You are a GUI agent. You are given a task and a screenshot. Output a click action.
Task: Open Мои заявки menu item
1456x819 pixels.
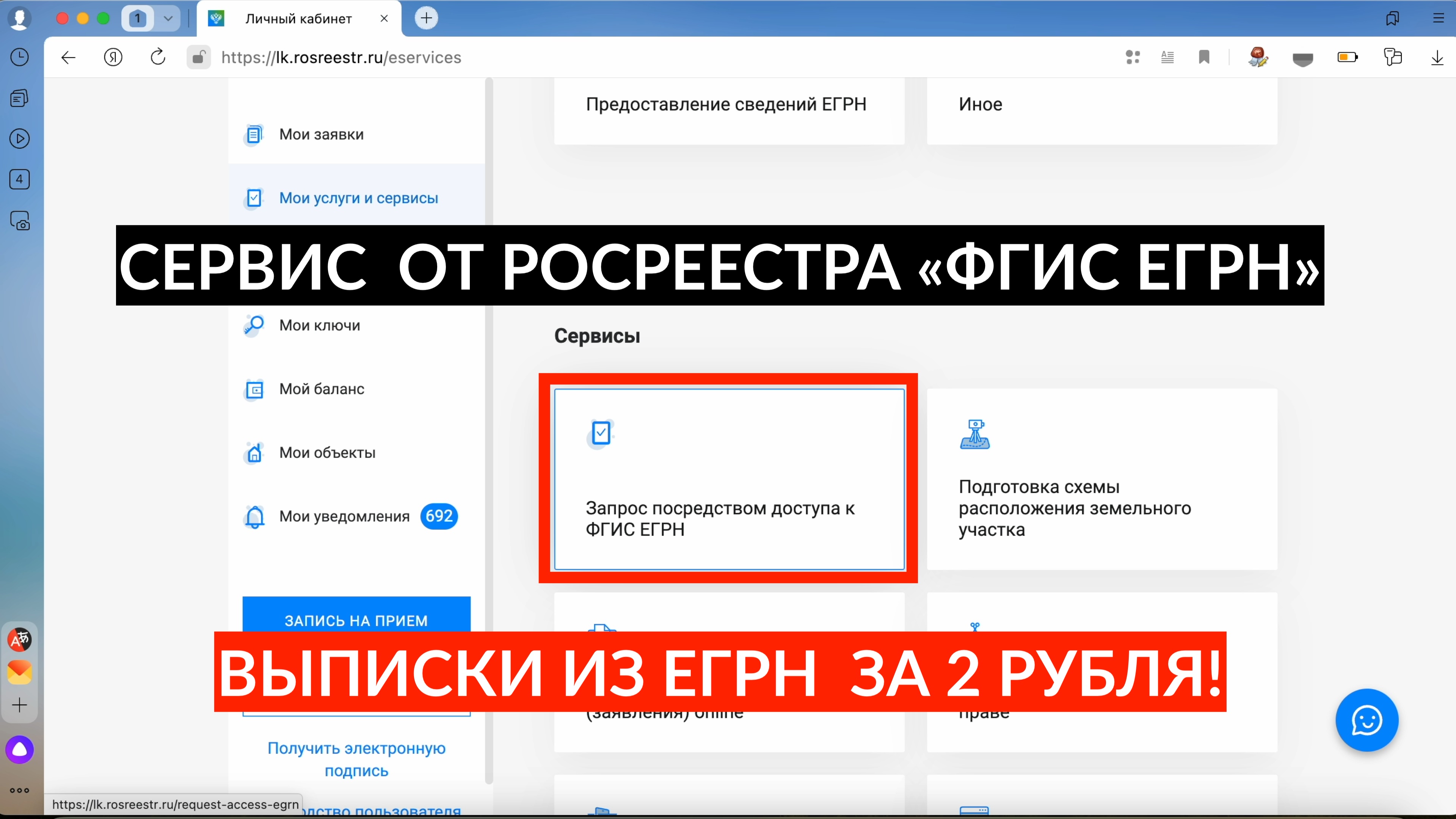point(321,135)
